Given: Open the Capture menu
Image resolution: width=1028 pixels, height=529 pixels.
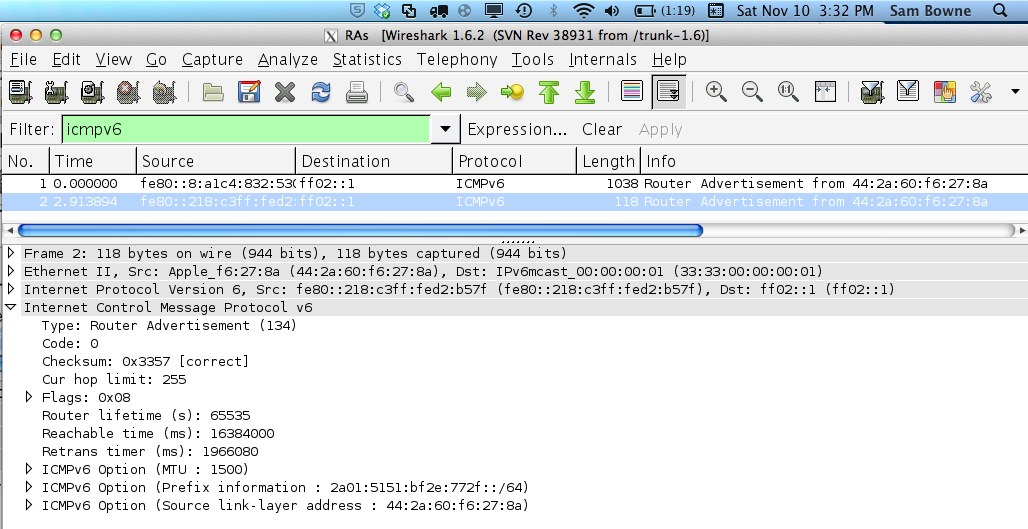Looking at the screenshot, I should coord(212,60).
